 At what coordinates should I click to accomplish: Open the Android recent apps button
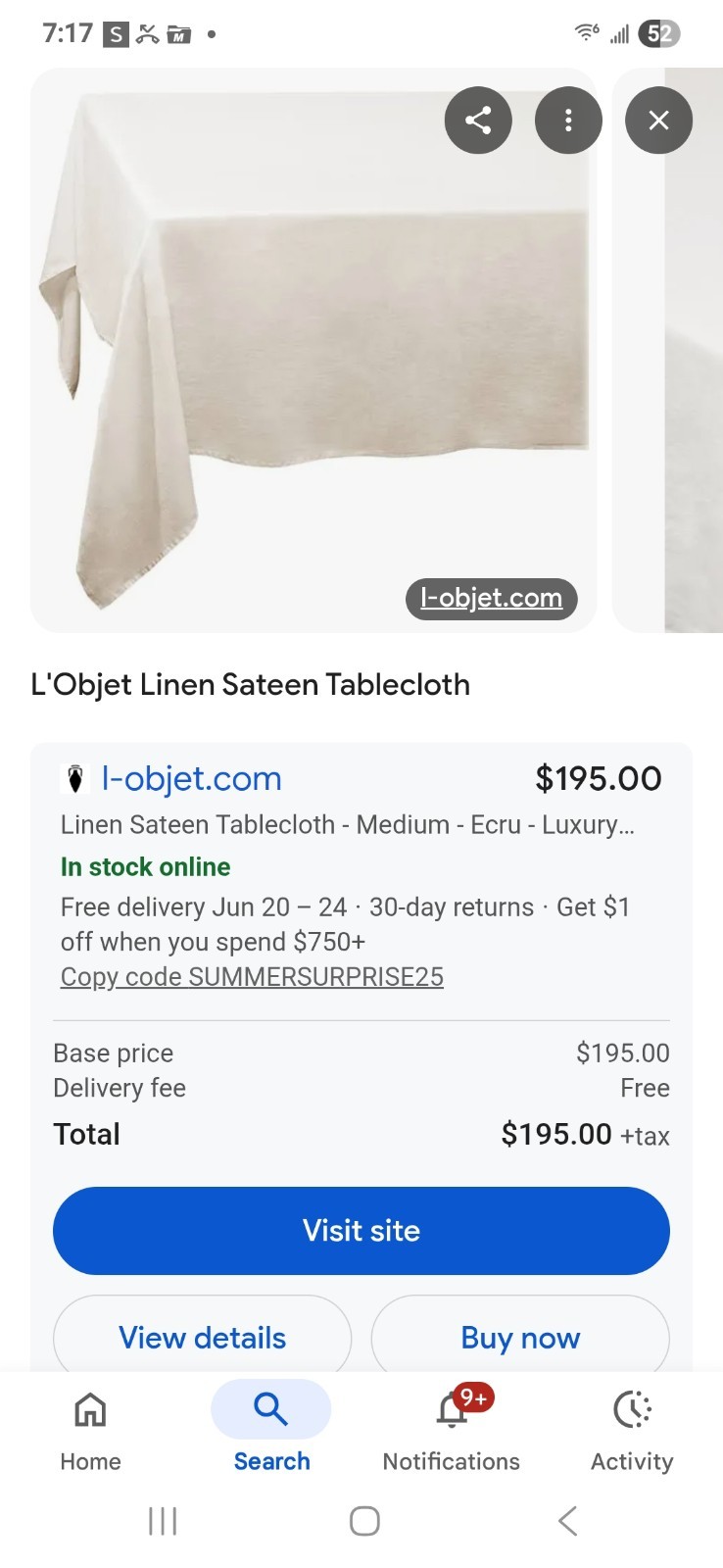162,1520
